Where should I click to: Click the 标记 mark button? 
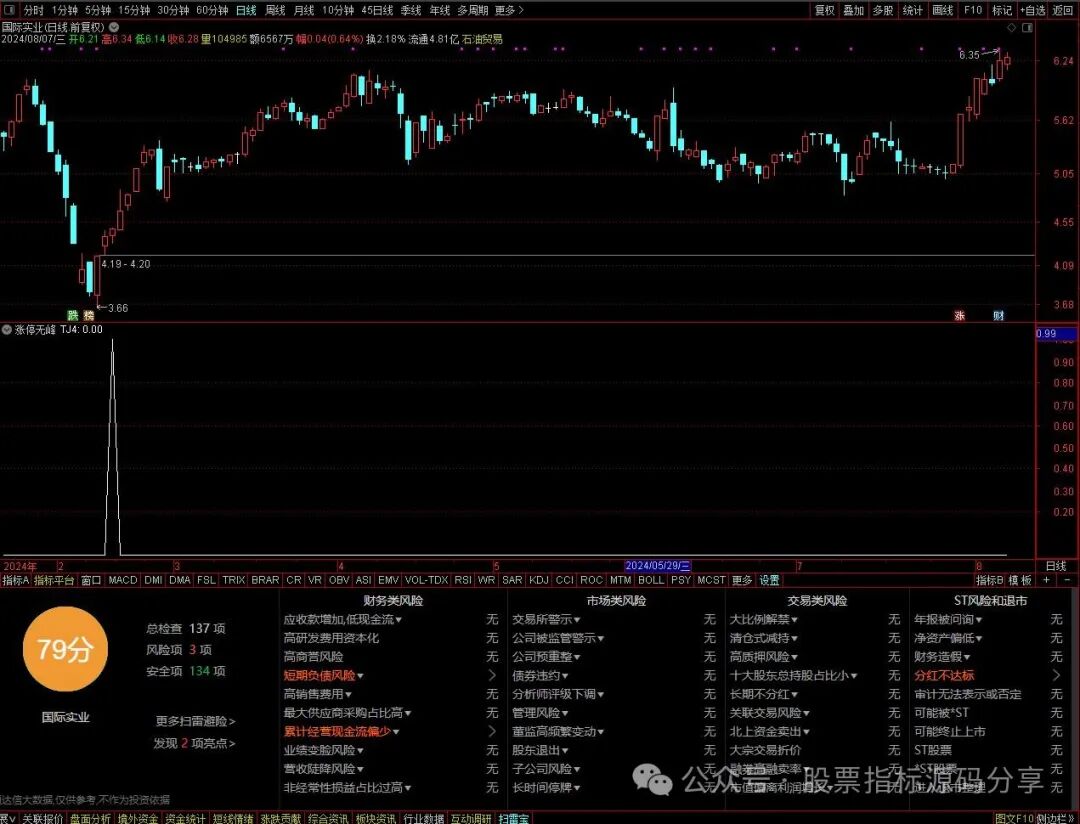point(1001,10)
